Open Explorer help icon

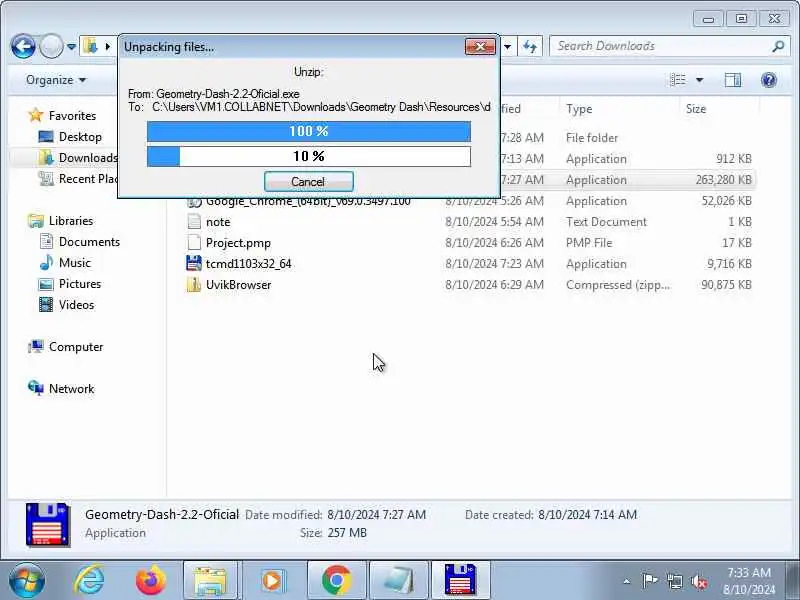pos(768,80)
